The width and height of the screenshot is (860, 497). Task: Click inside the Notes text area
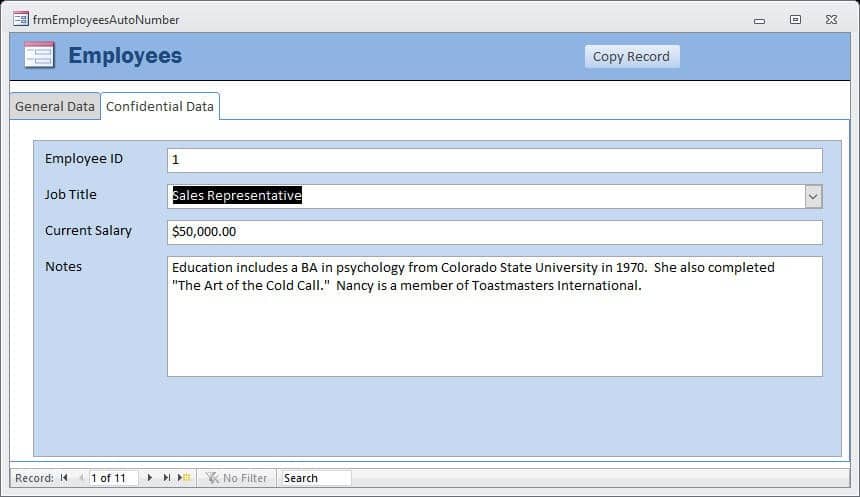point(495,317)
